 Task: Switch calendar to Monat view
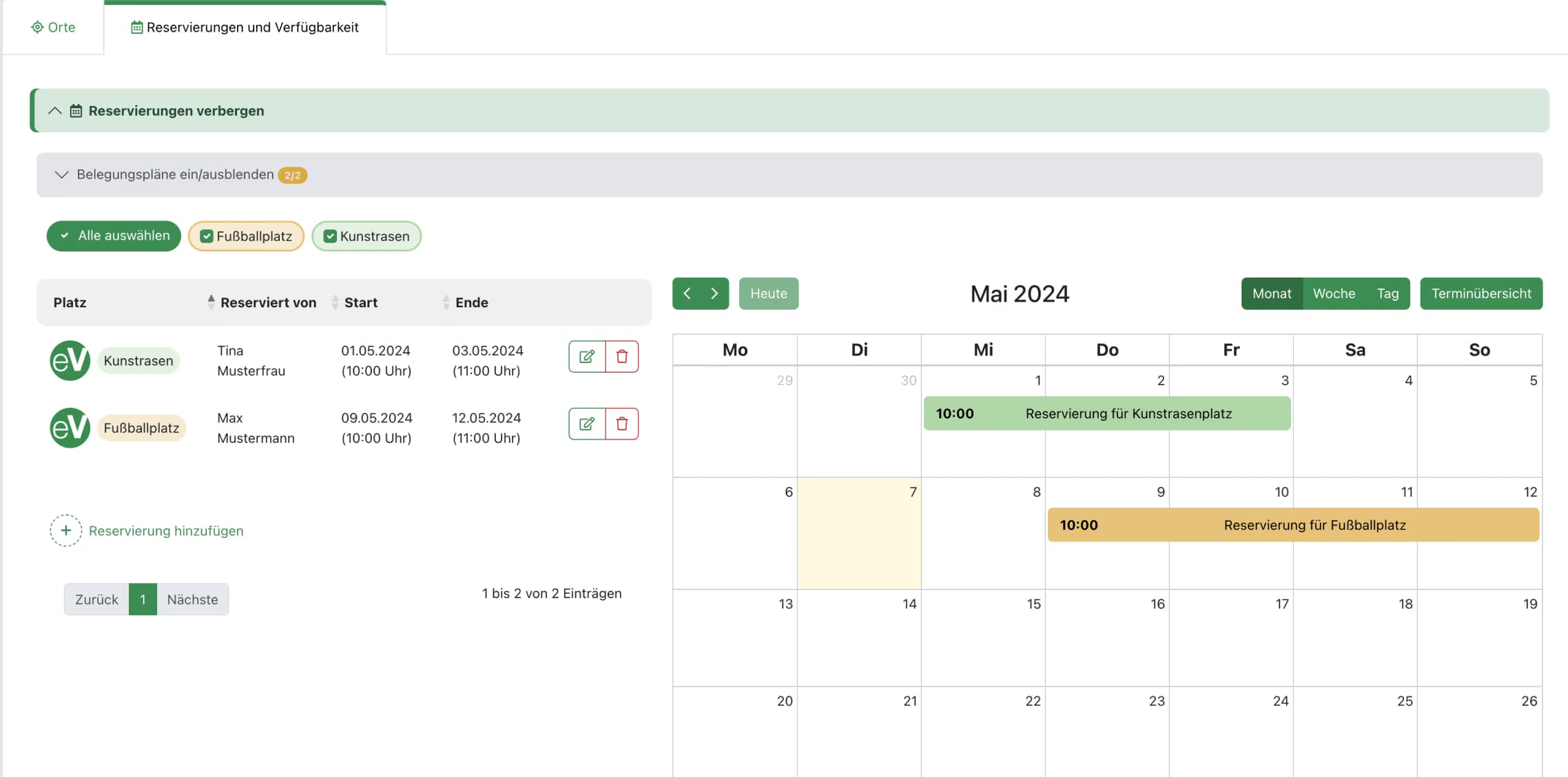coord(1272,293)
